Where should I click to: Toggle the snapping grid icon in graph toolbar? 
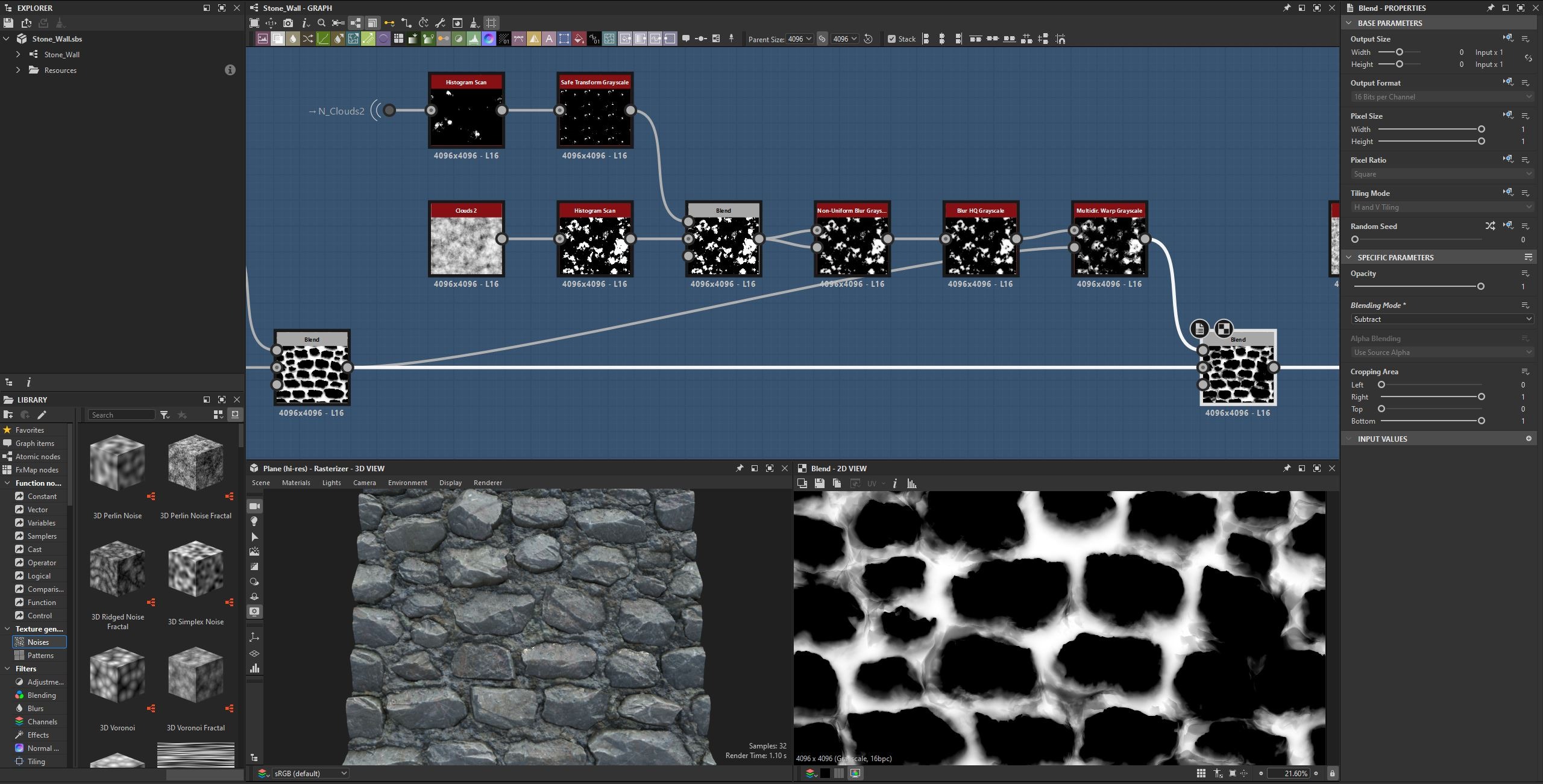[491, 23]
